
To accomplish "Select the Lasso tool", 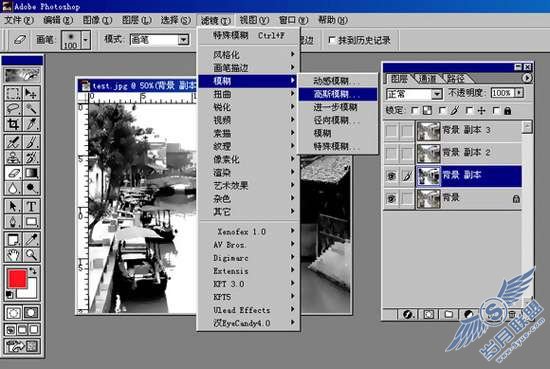I will [x=13, y=108].
